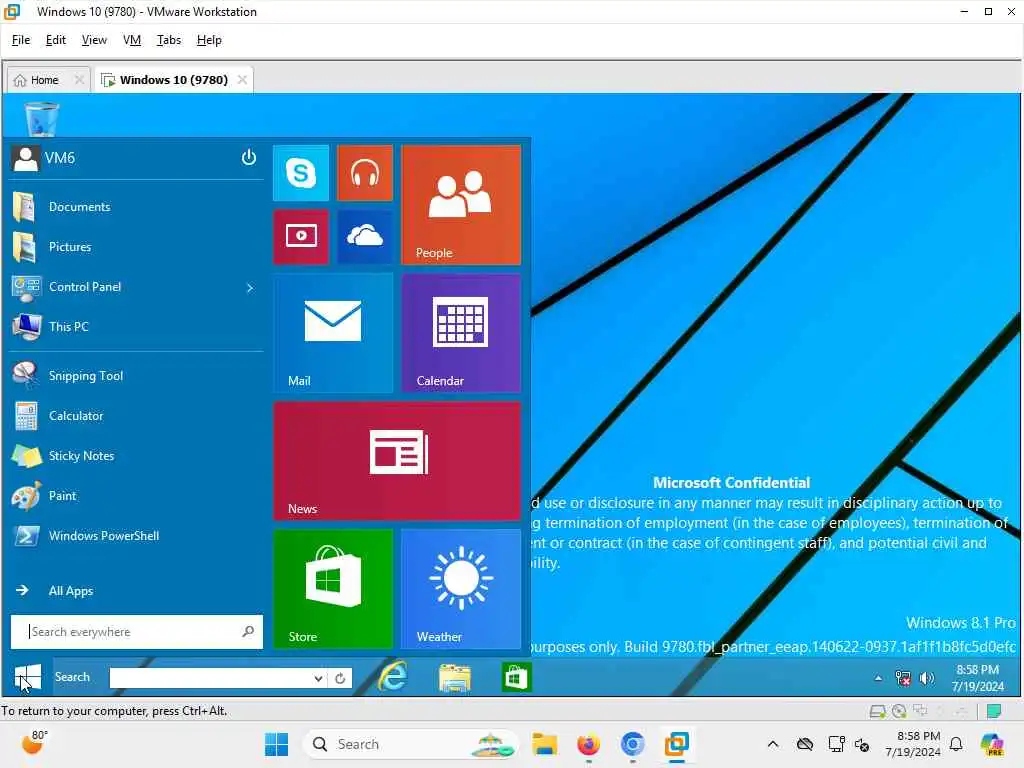Click the power button in Start menu
Image resolution: width=1024 pixels, height=768 pixels.
click(x=248, y=157)
